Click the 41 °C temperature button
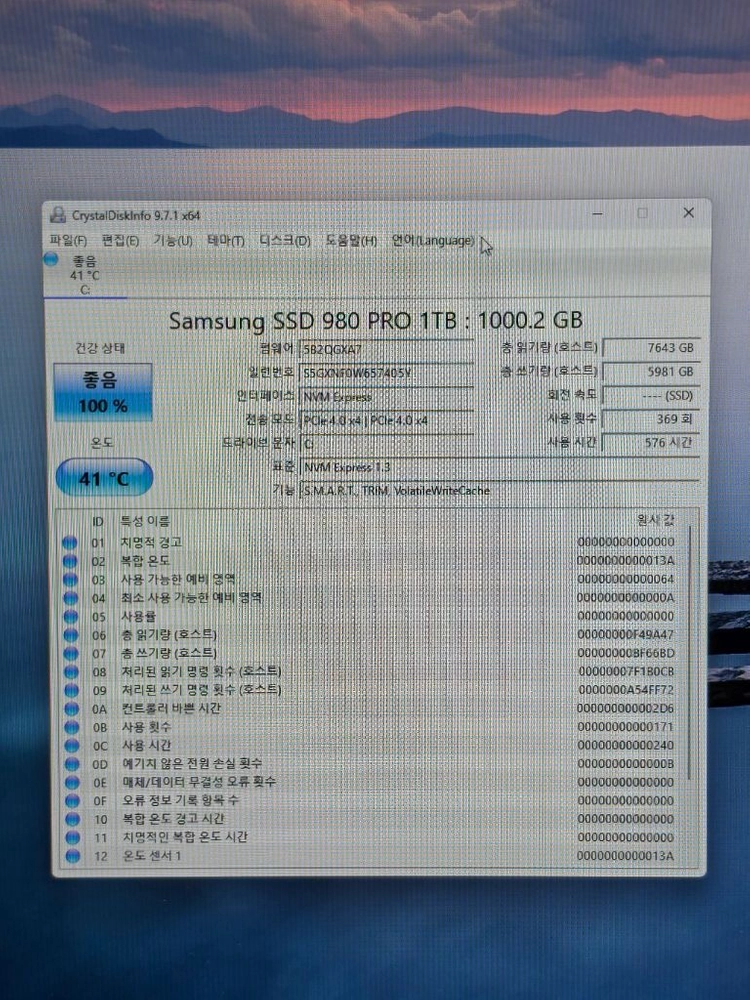The height and width of the screenshot is (1000, 750). coord(104,478)
